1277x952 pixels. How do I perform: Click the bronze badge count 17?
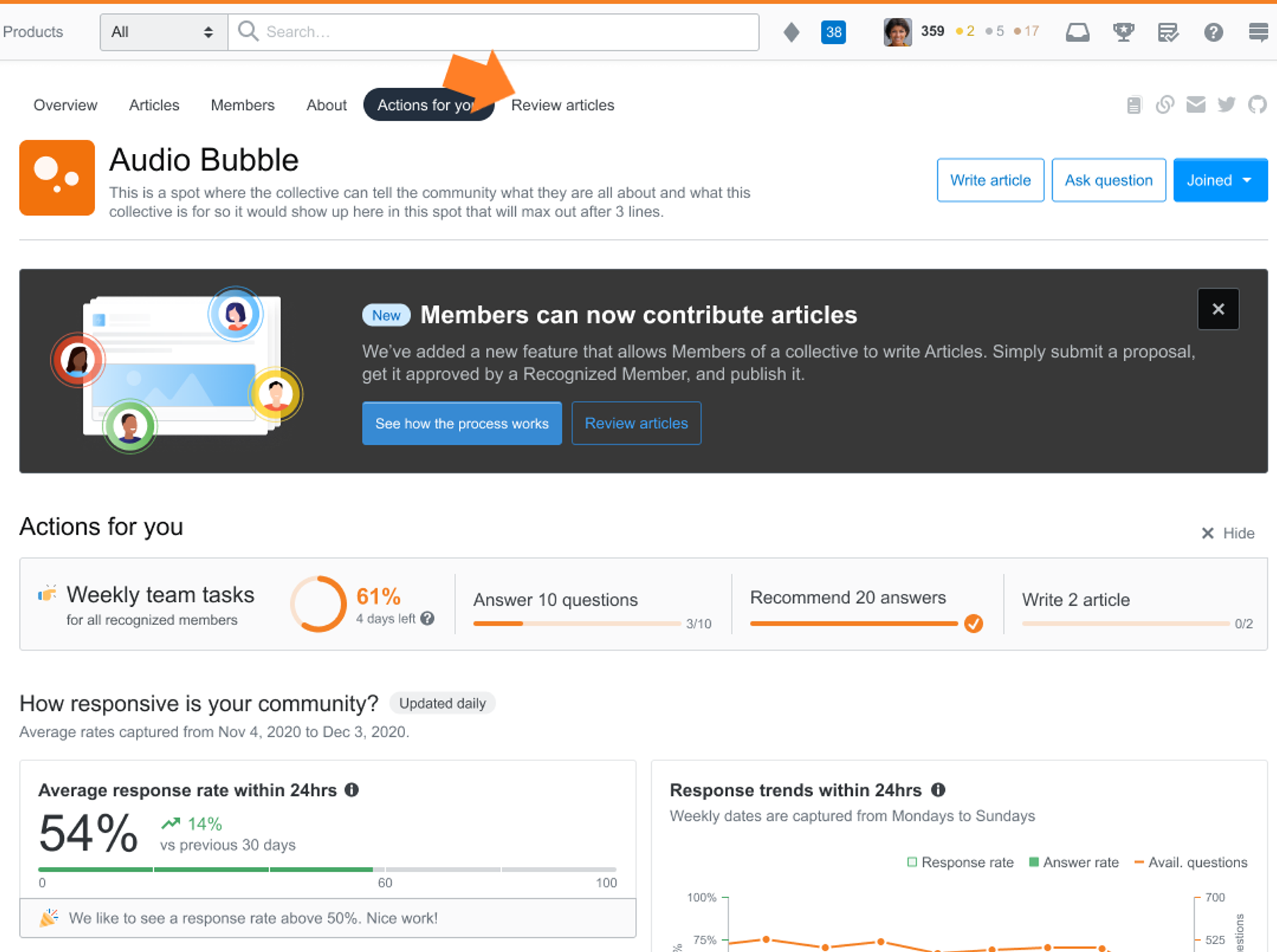1027,31
